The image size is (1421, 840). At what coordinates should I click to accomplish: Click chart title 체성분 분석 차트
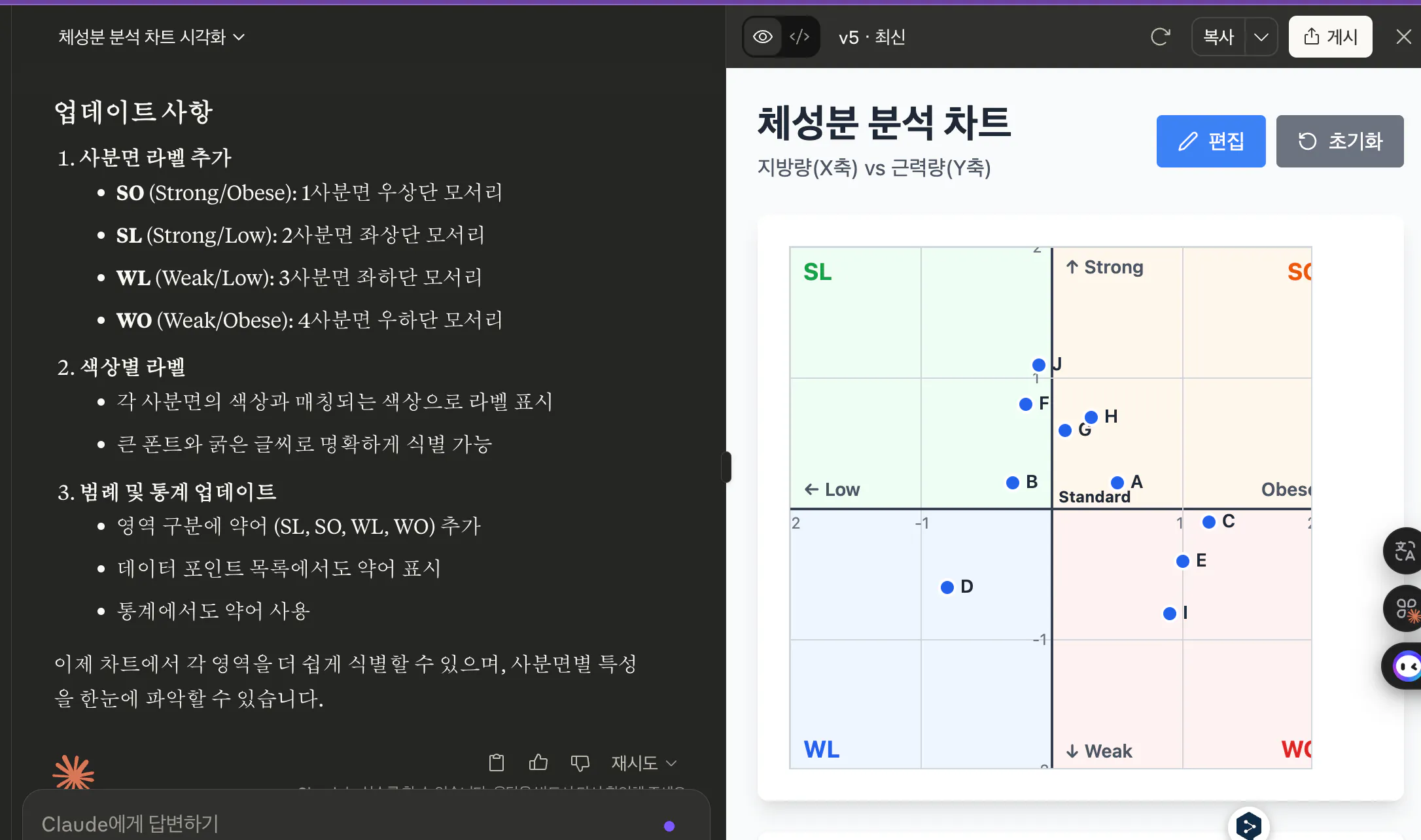(x=884, y=123)
